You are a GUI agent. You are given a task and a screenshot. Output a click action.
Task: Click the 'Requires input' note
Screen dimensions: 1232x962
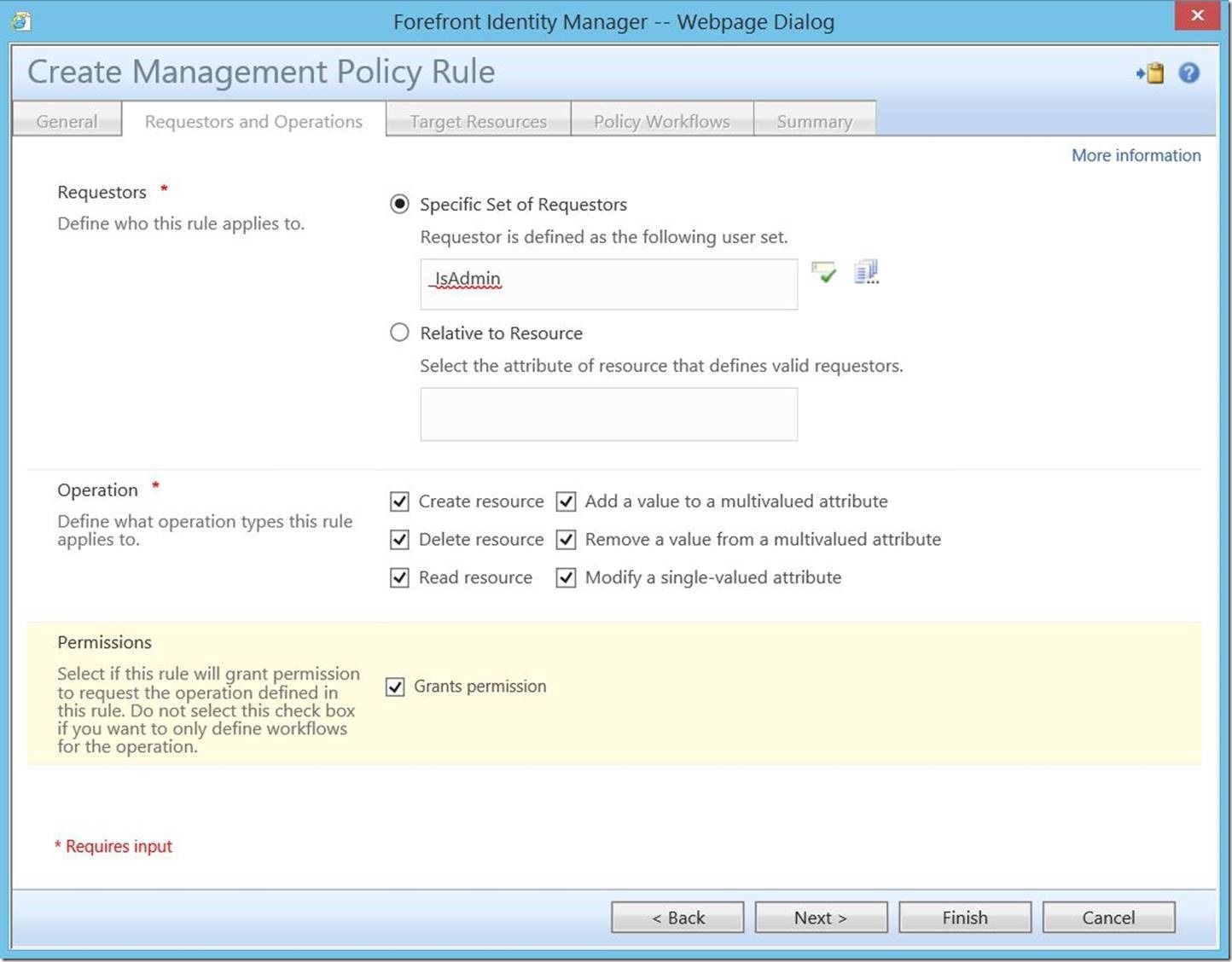pos(113,846)
